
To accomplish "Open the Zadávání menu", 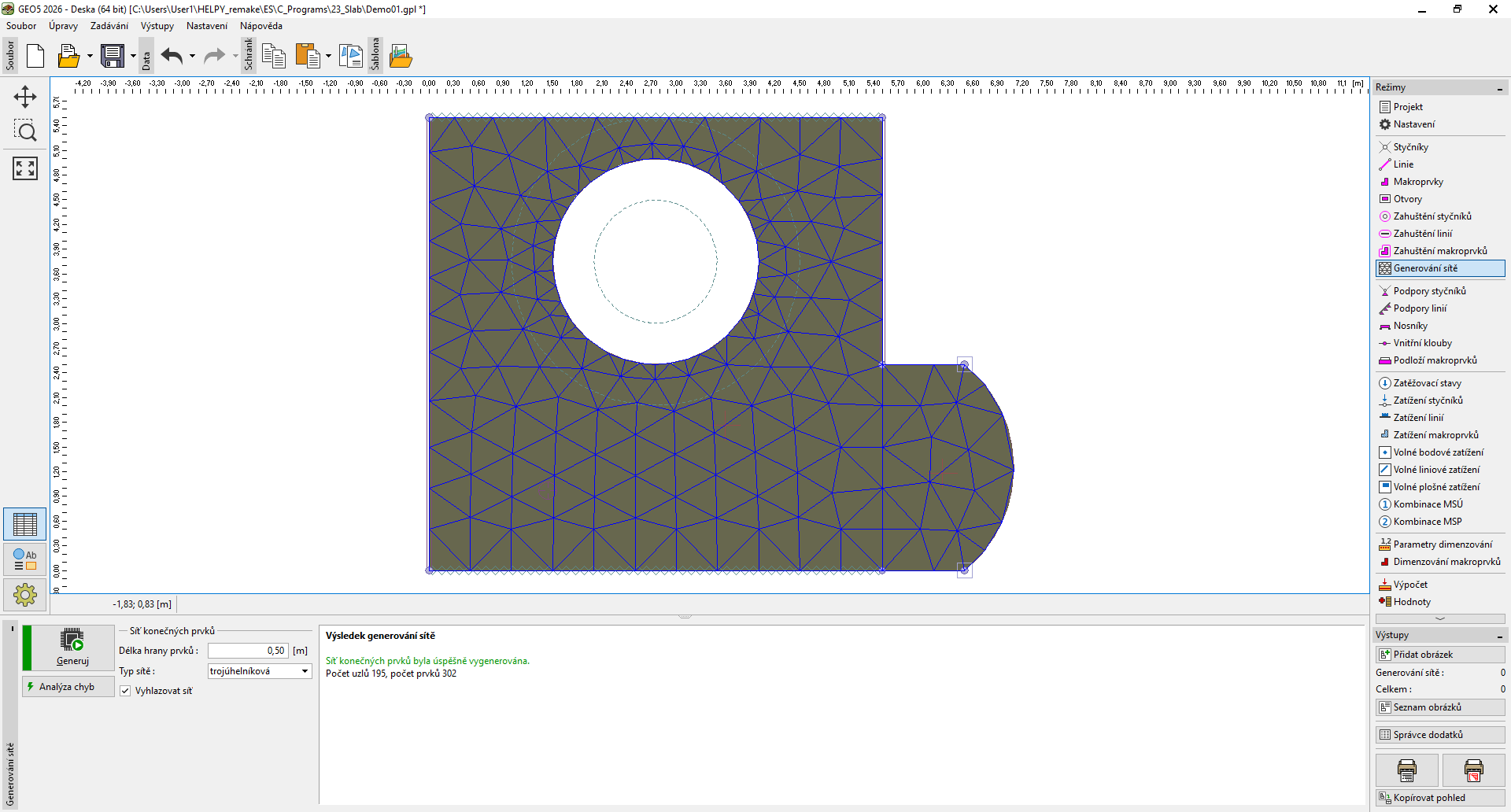I will coord(109,26).
